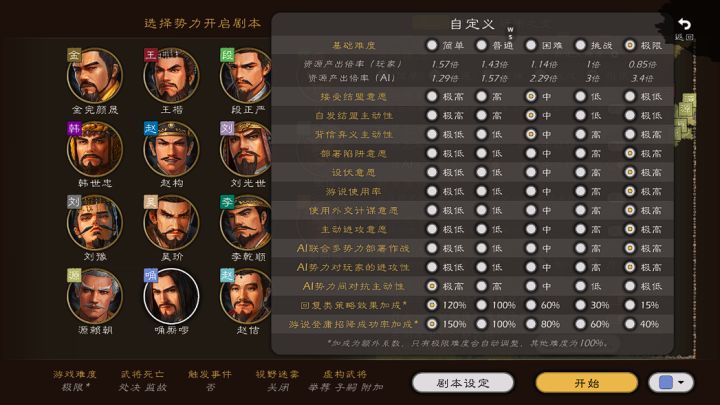Set 基础难度 to 挑战
The width and height of the screenshot is (720, 405).
point(580,45)
